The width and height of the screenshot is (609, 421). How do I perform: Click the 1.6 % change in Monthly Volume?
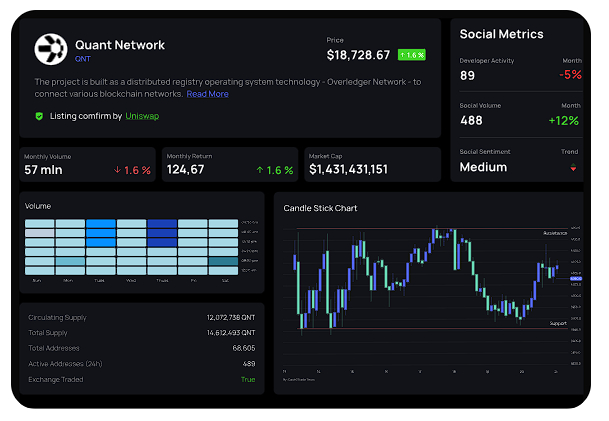tap(137, 170)
